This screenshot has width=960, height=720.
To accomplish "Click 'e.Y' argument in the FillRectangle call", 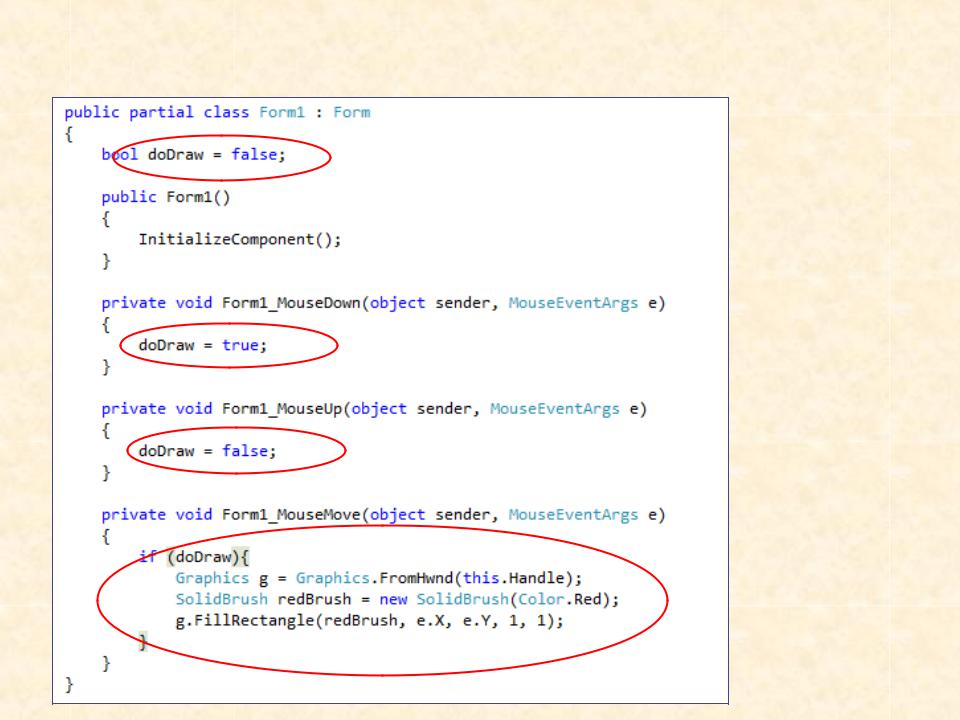I will 478,621.
